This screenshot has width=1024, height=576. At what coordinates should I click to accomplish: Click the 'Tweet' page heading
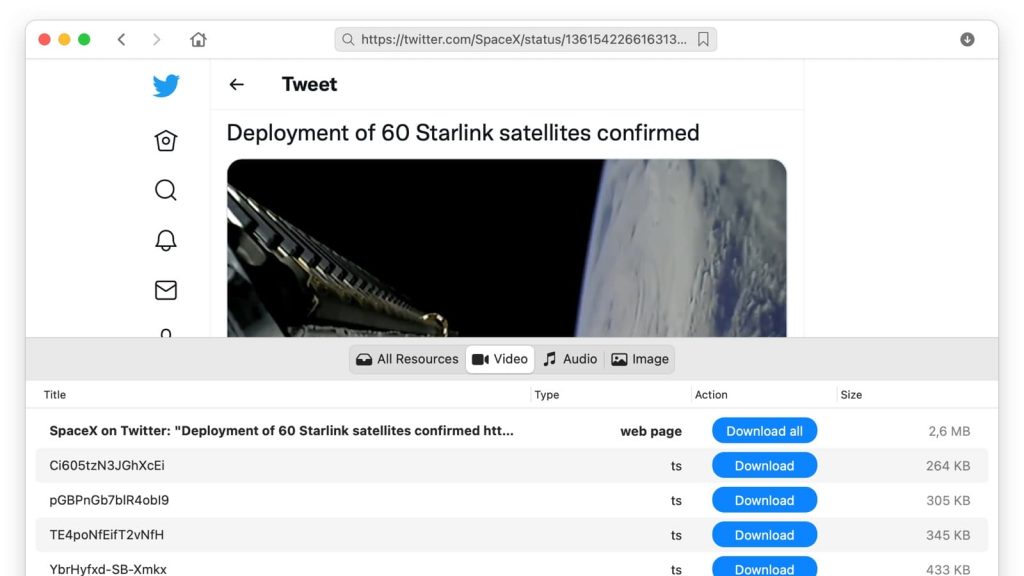point(310,84)
